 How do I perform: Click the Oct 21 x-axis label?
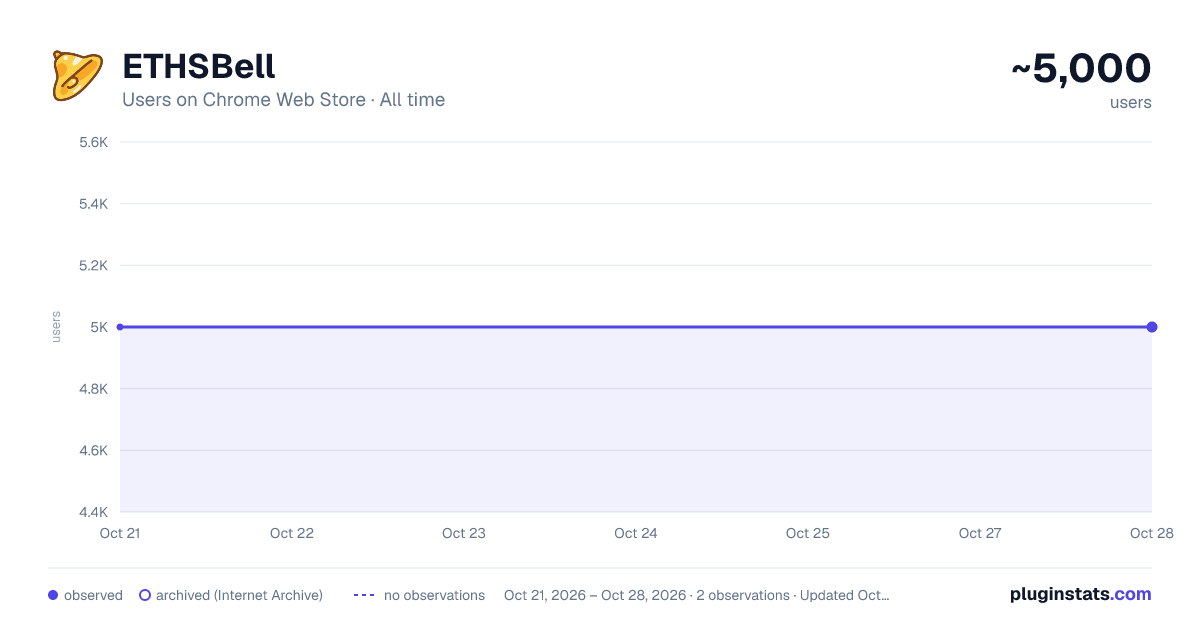pyautogui.click(x=120, y=533)
